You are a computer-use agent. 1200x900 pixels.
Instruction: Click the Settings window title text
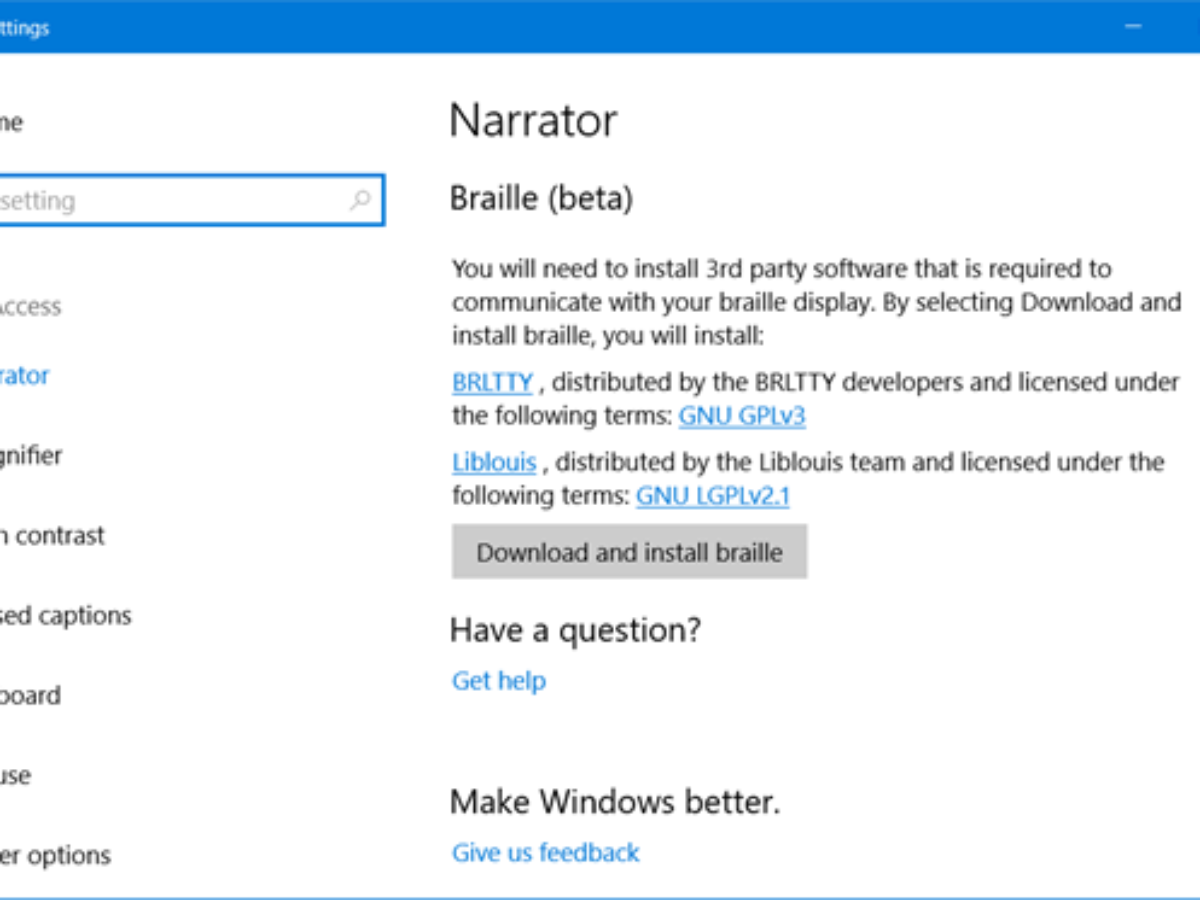(24, 28)
